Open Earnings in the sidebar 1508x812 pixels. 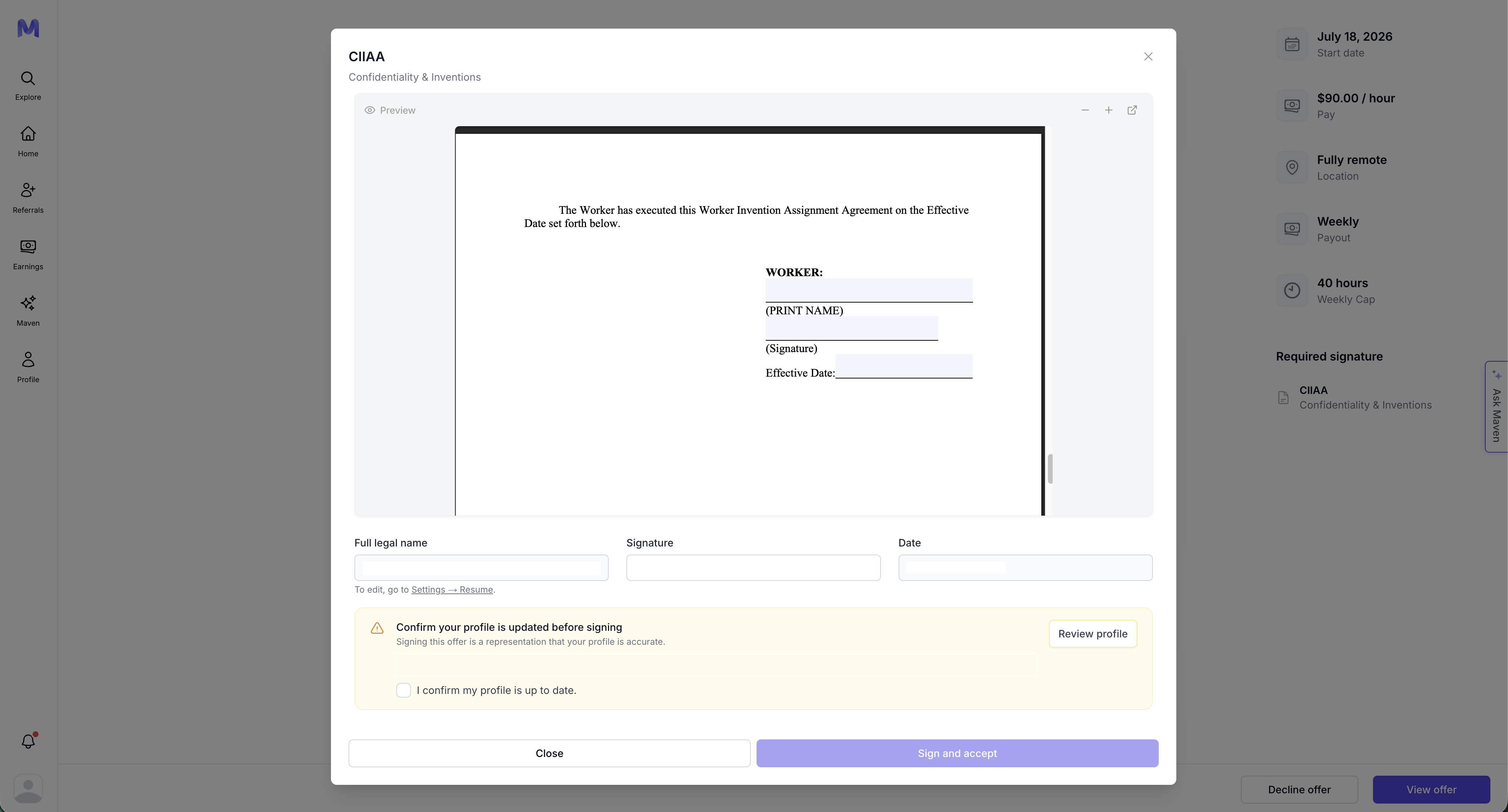[x=28, y=255]
